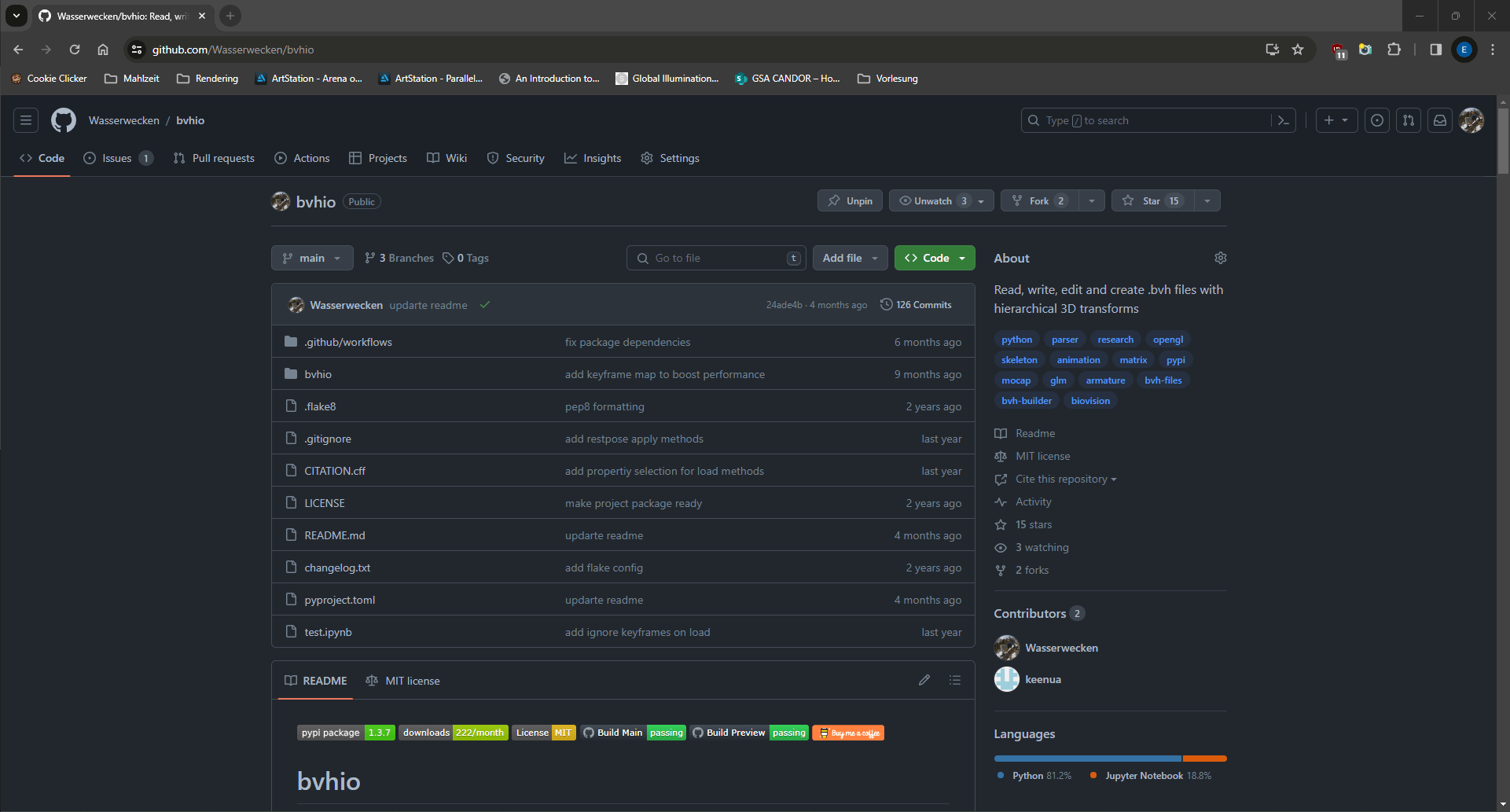Go to browser home page icon
This screenshot has width=1510, height=812.
(x=103, y=50)
